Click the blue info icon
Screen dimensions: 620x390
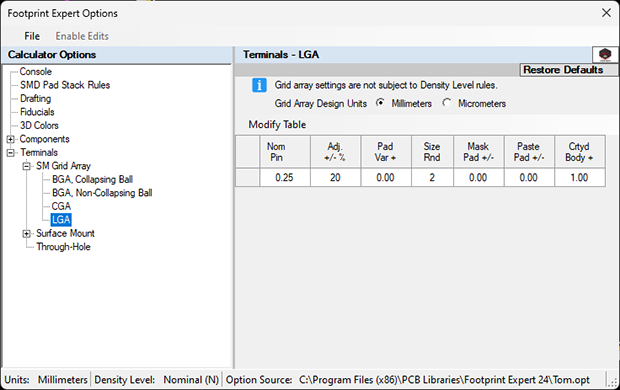[x=259, y=85]
